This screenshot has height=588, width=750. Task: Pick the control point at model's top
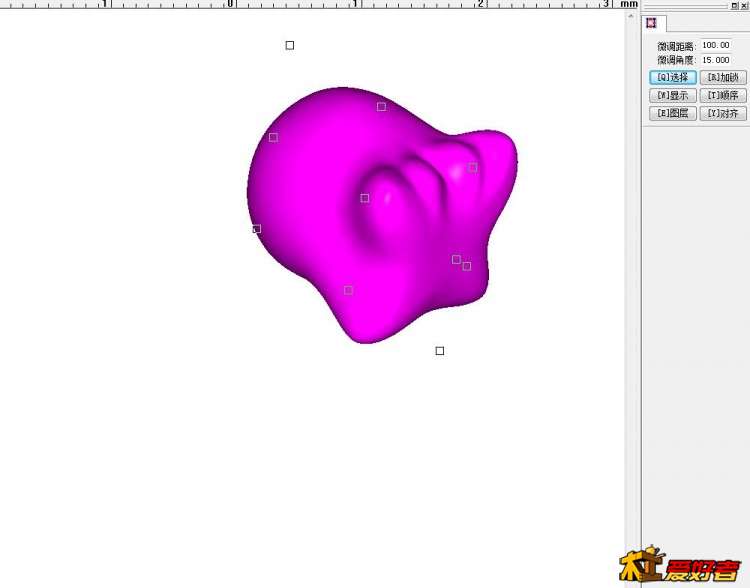point(381,106)
